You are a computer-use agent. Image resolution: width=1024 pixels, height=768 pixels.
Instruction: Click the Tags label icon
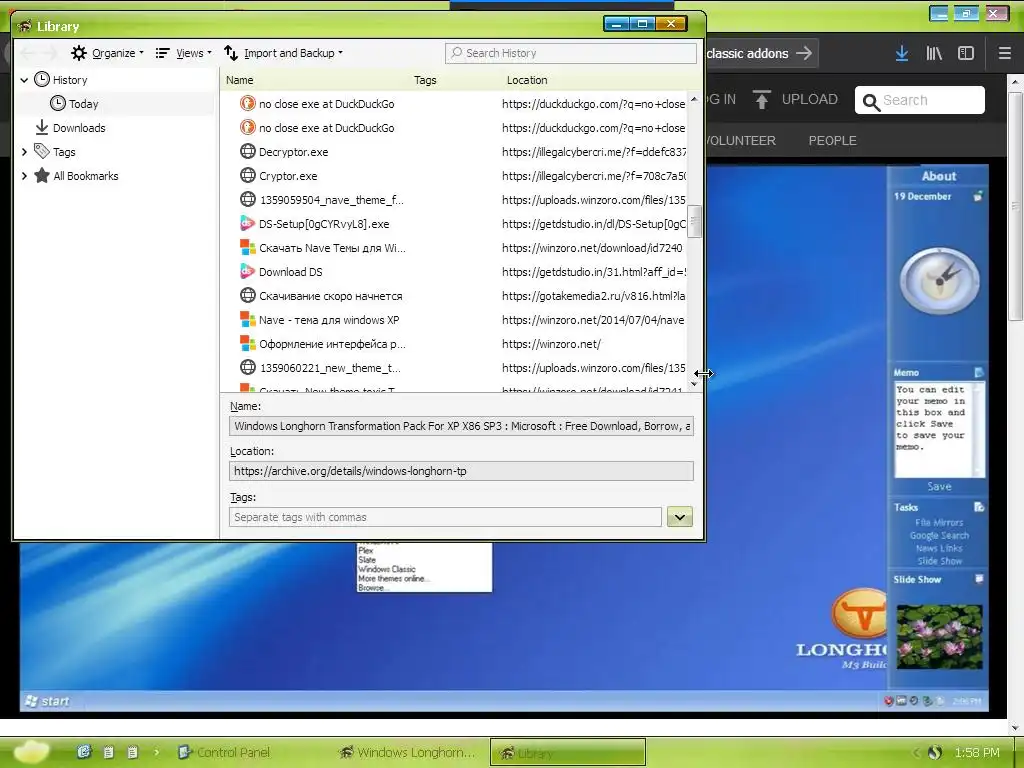click(42, 151)
